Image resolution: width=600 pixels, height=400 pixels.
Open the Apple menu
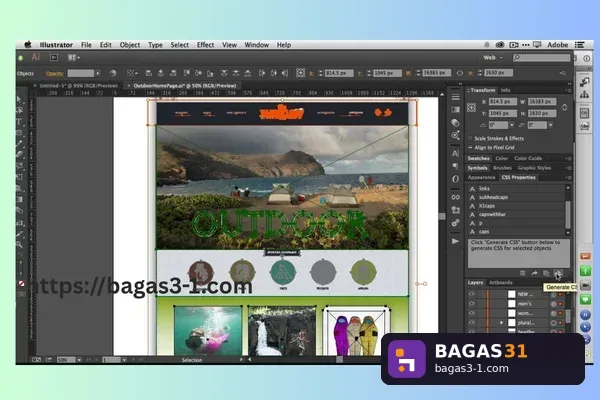pyautogui.click(x=28, y=45)
